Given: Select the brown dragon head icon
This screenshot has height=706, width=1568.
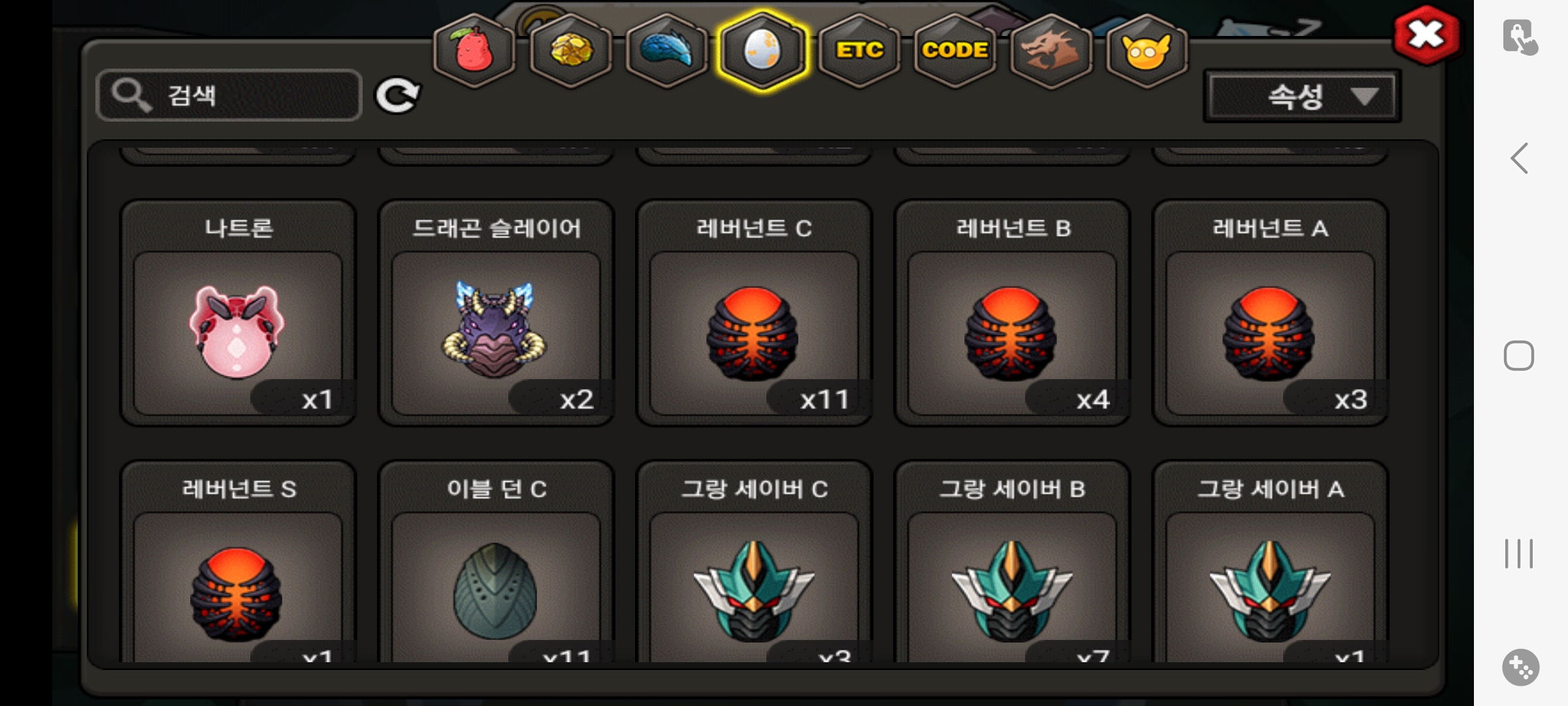Looking at the screenshot, I should pos(1051,51).
